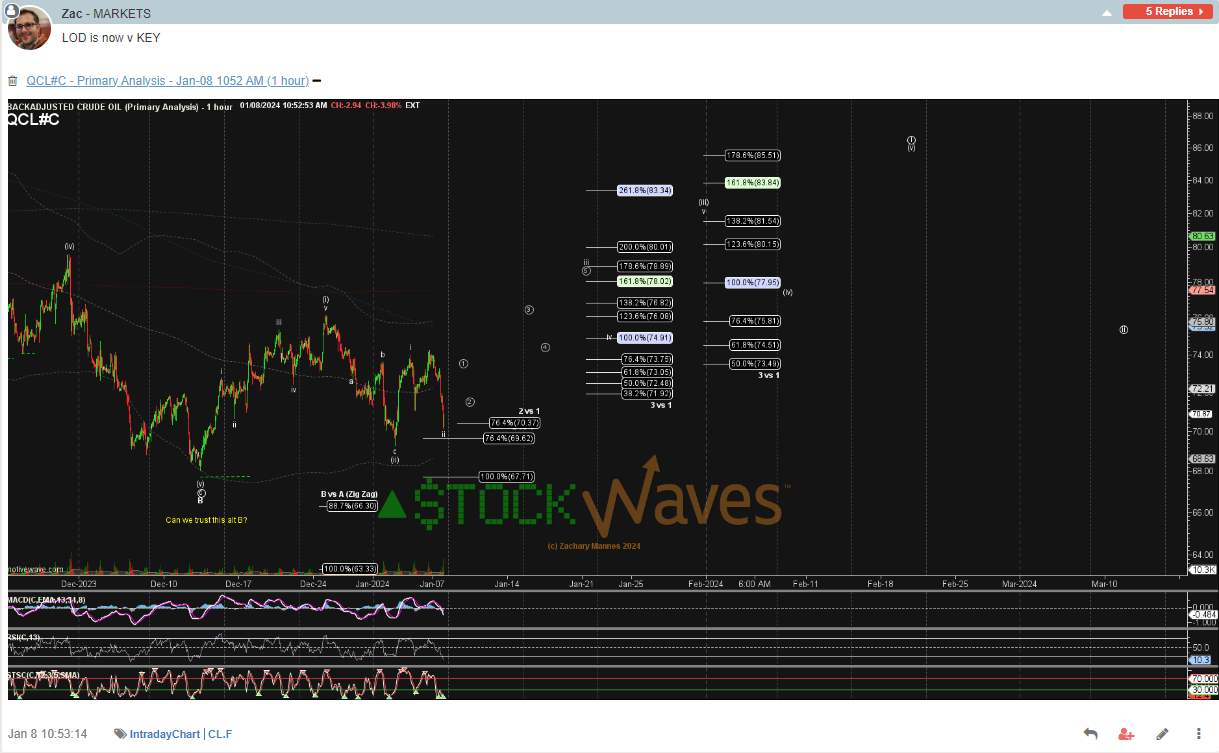Image resolution: width=1219 pixels, height=753 pixels.
Task: Click the "B vs A (Zig Zag)" chart label
Action: coord(349,494)
